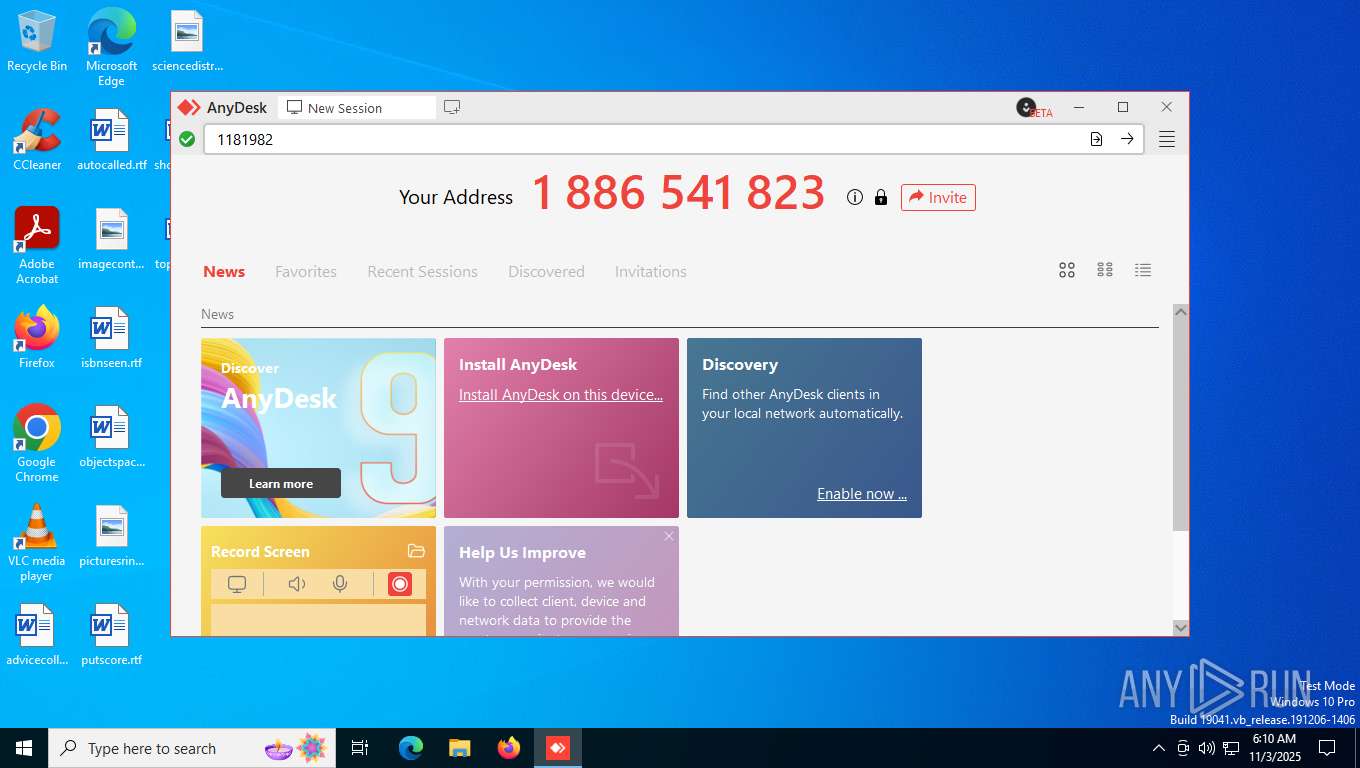The width and height of the screenshot is (1360, 768).
Task: Click the file transfer icon in address bar
Action: 1096,139
